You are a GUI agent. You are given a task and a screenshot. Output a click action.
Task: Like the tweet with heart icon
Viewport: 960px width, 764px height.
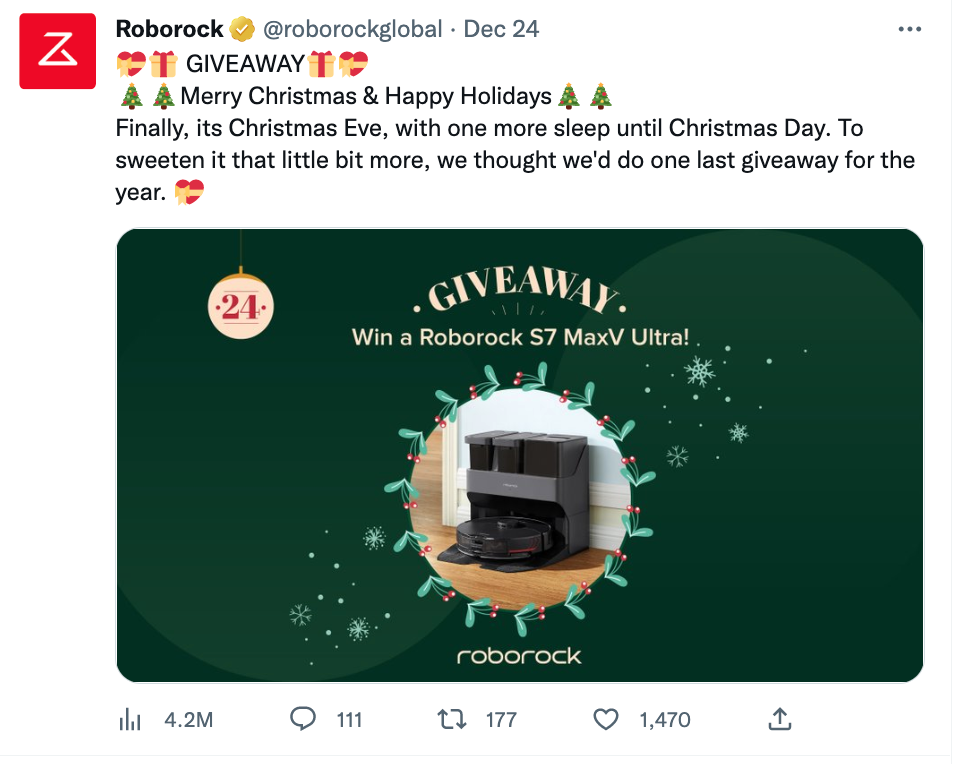coord(606,719)
